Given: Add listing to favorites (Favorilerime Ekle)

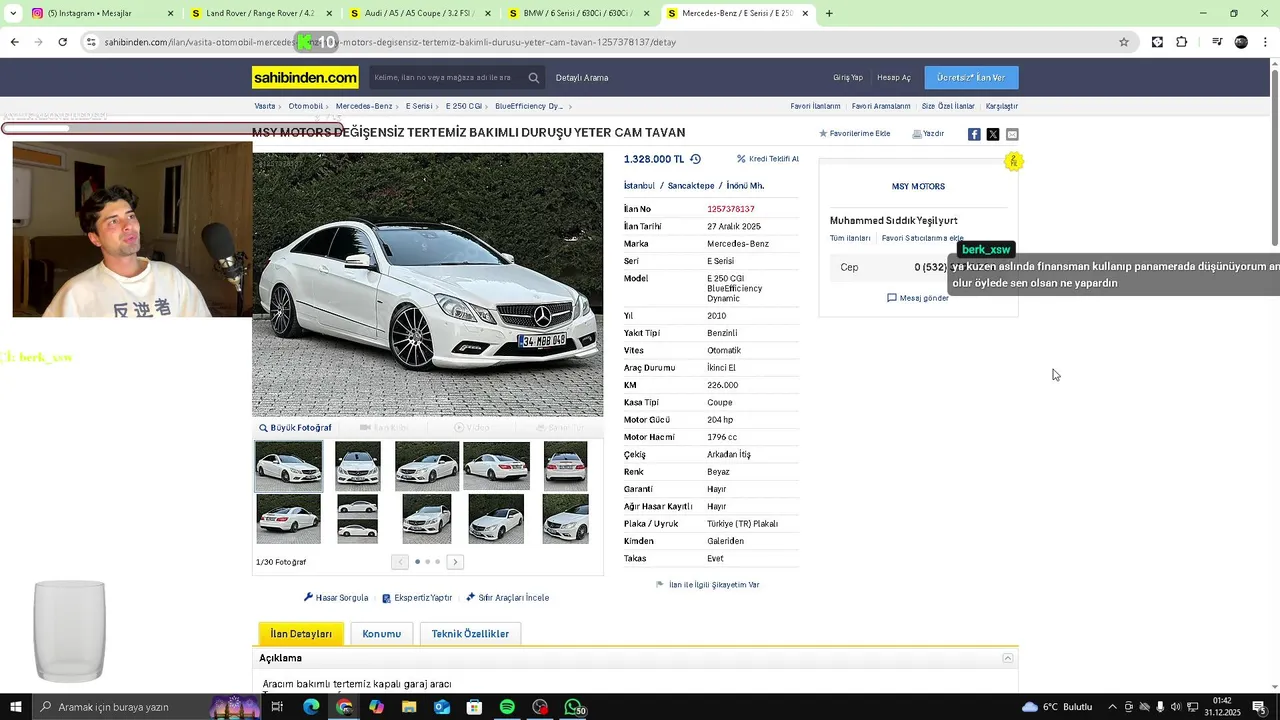Looking at the screenshot, I should (854, 134).
